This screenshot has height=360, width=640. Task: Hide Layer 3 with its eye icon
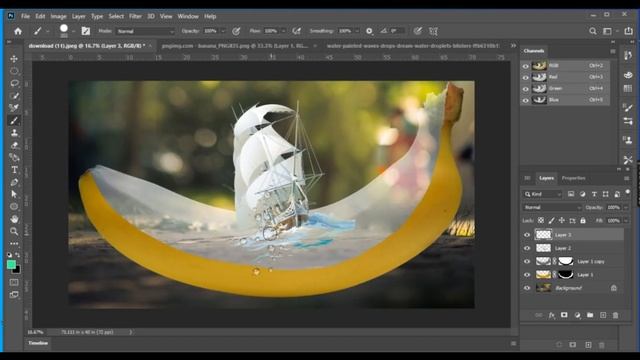coord(527,235)
